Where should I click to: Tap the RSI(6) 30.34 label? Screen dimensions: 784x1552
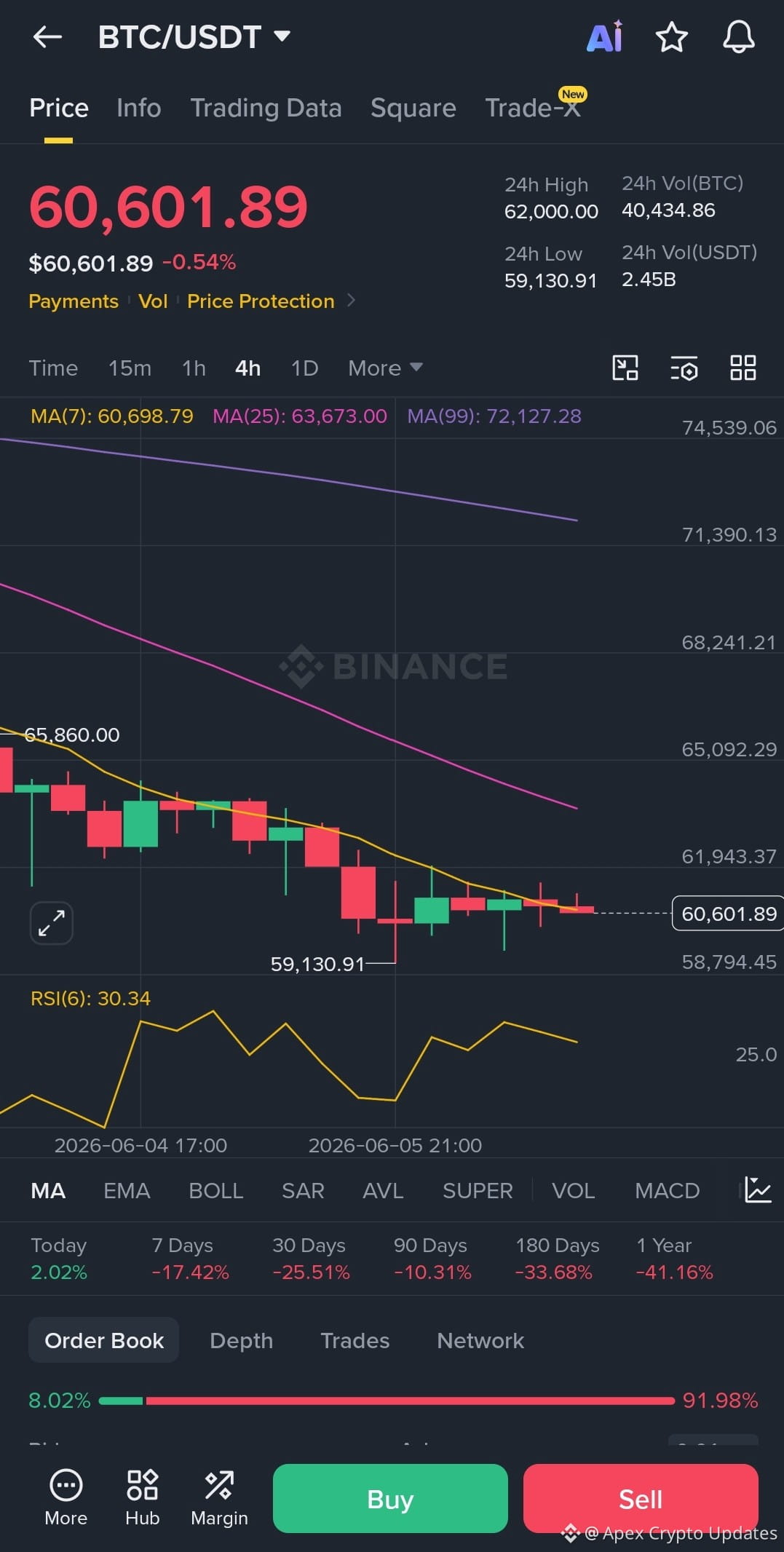click(90, 998)
